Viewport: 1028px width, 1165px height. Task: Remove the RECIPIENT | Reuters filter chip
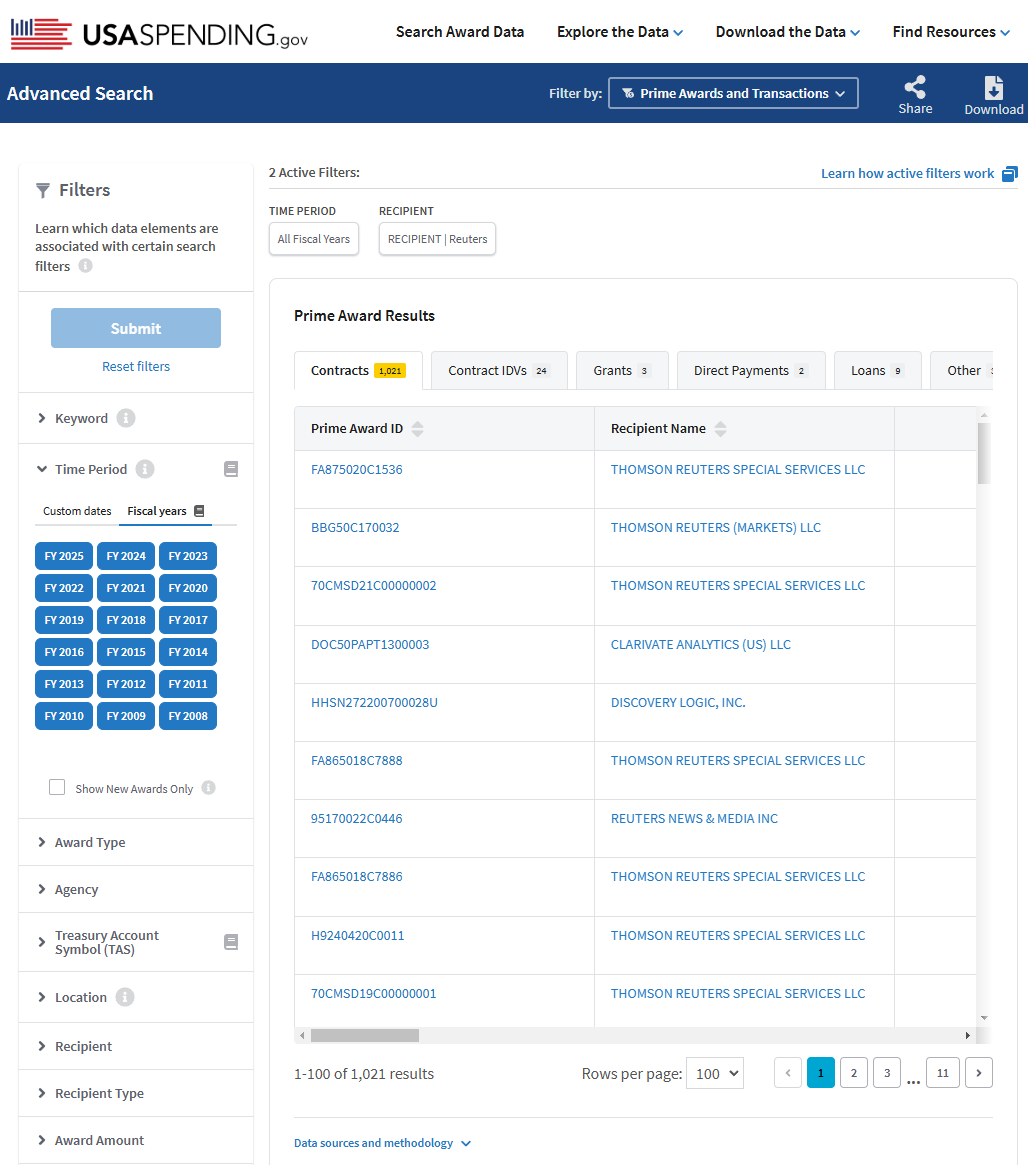pos(437,238)
